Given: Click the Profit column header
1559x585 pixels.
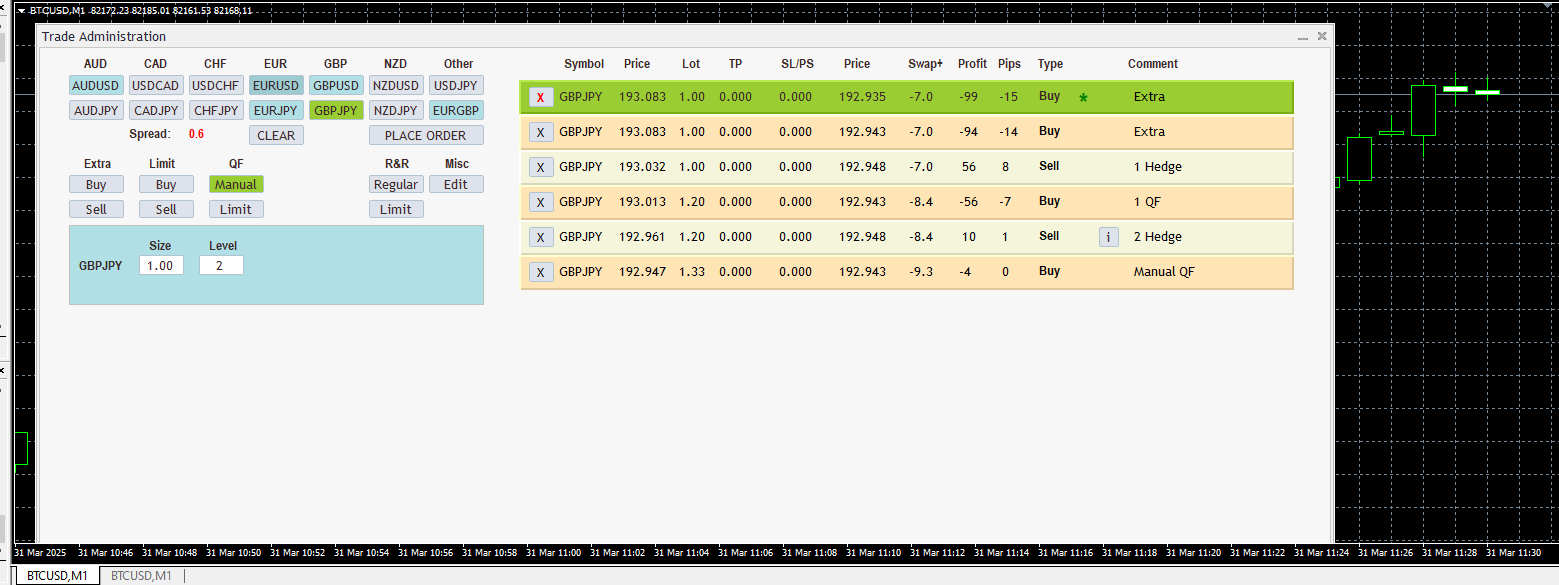Looking at the screenshot, I should click(972, 64).
